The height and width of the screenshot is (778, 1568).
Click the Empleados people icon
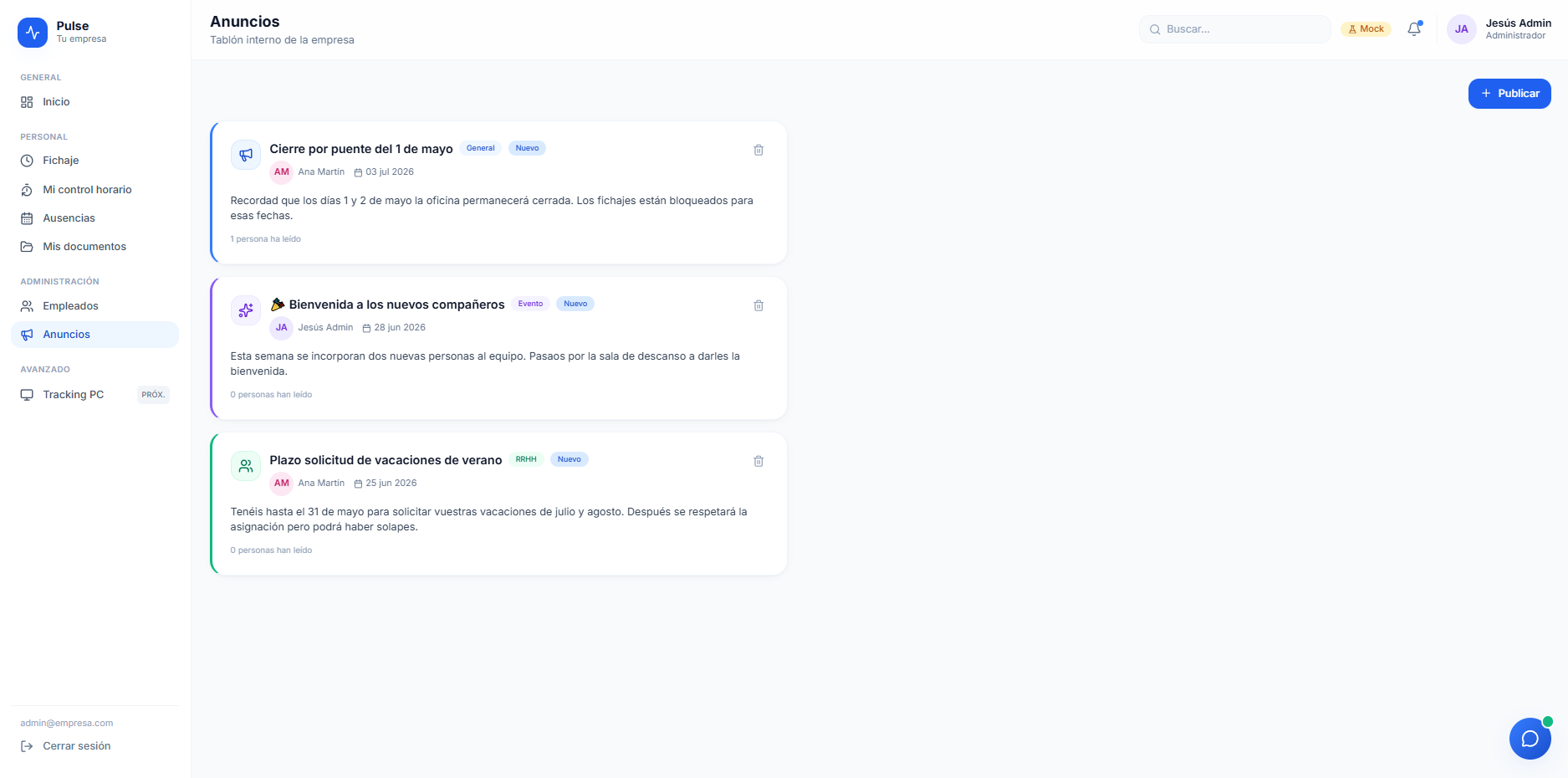point(27,306)
